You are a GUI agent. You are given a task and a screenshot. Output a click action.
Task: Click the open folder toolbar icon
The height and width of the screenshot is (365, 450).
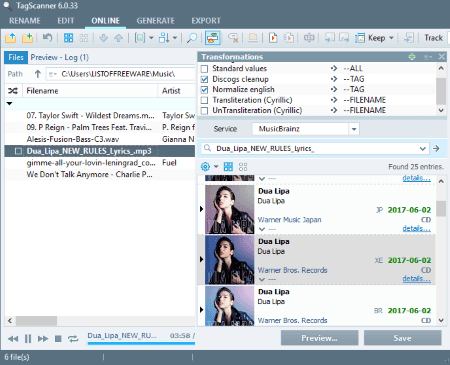[x=11, y=38]
